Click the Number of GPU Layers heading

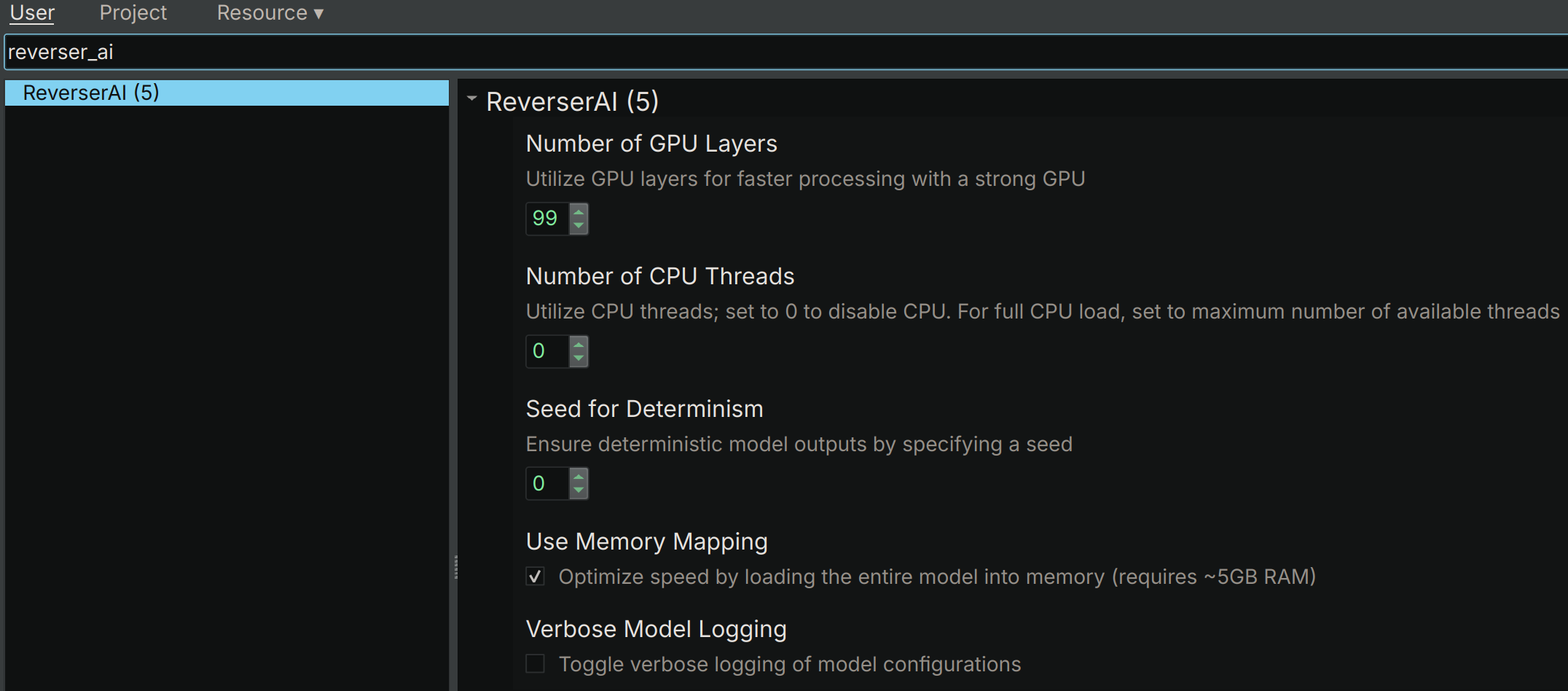[x=651, y=144]
